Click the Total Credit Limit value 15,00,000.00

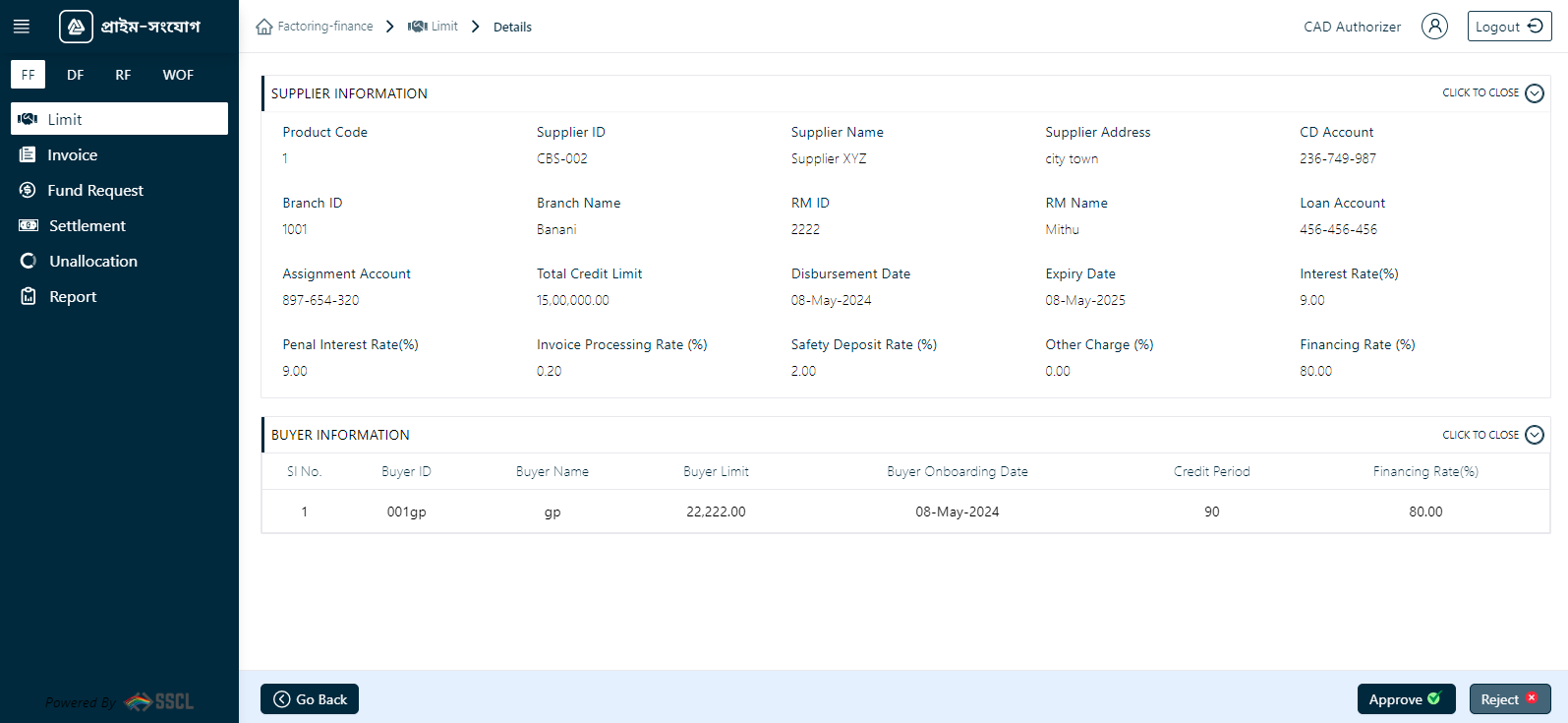pos(573,300)
